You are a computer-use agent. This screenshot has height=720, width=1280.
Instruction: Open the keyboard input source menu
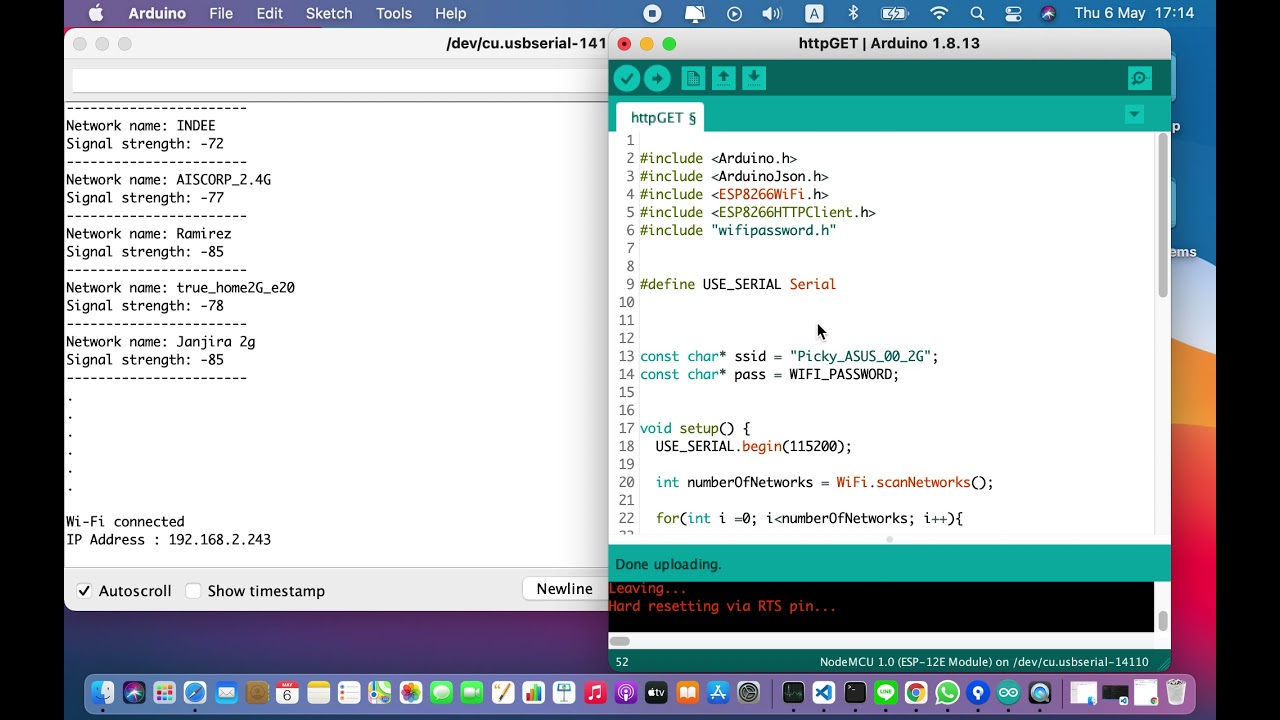(814, 13)
